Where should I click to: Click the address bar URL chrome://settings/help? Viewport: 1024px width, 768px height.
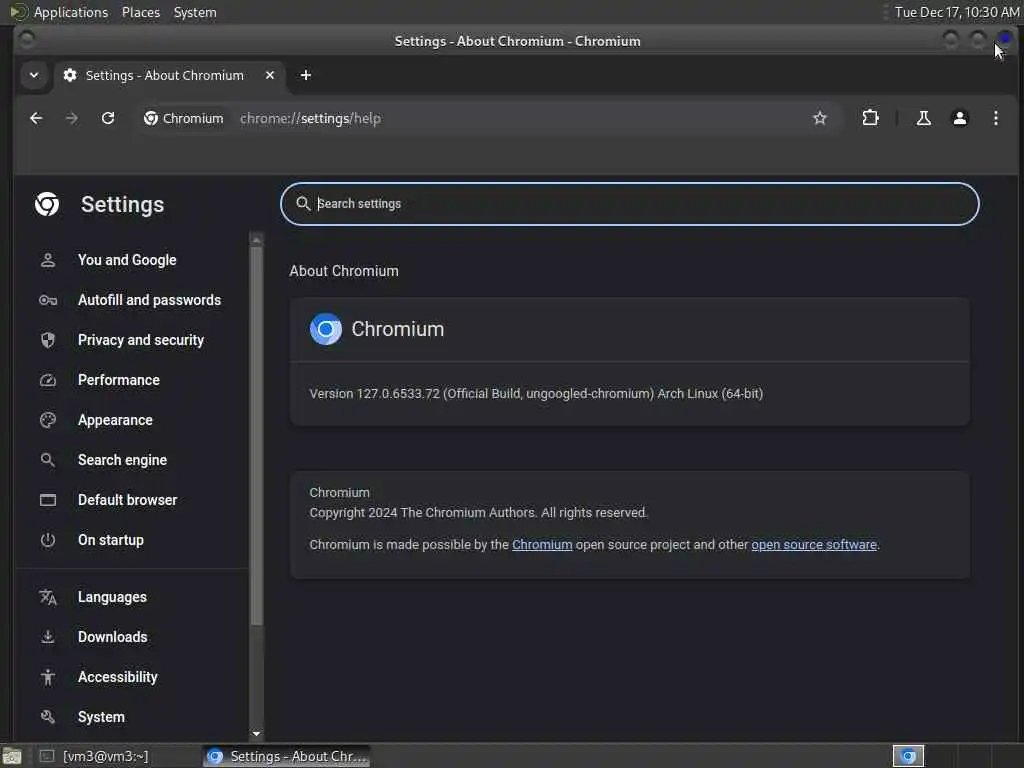pyautogui.click(x=310, y=118)
